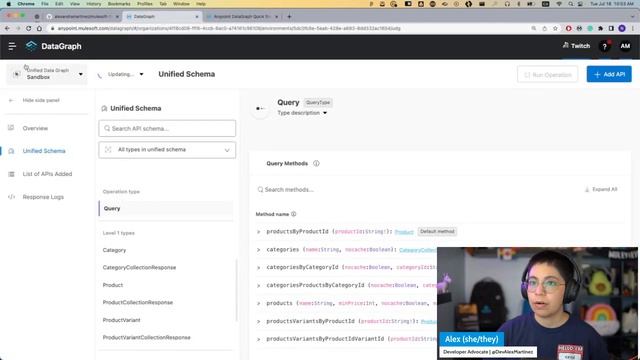Click Expand All methods
The width and height of the screenshot is (640, 360).
point(601,189)
